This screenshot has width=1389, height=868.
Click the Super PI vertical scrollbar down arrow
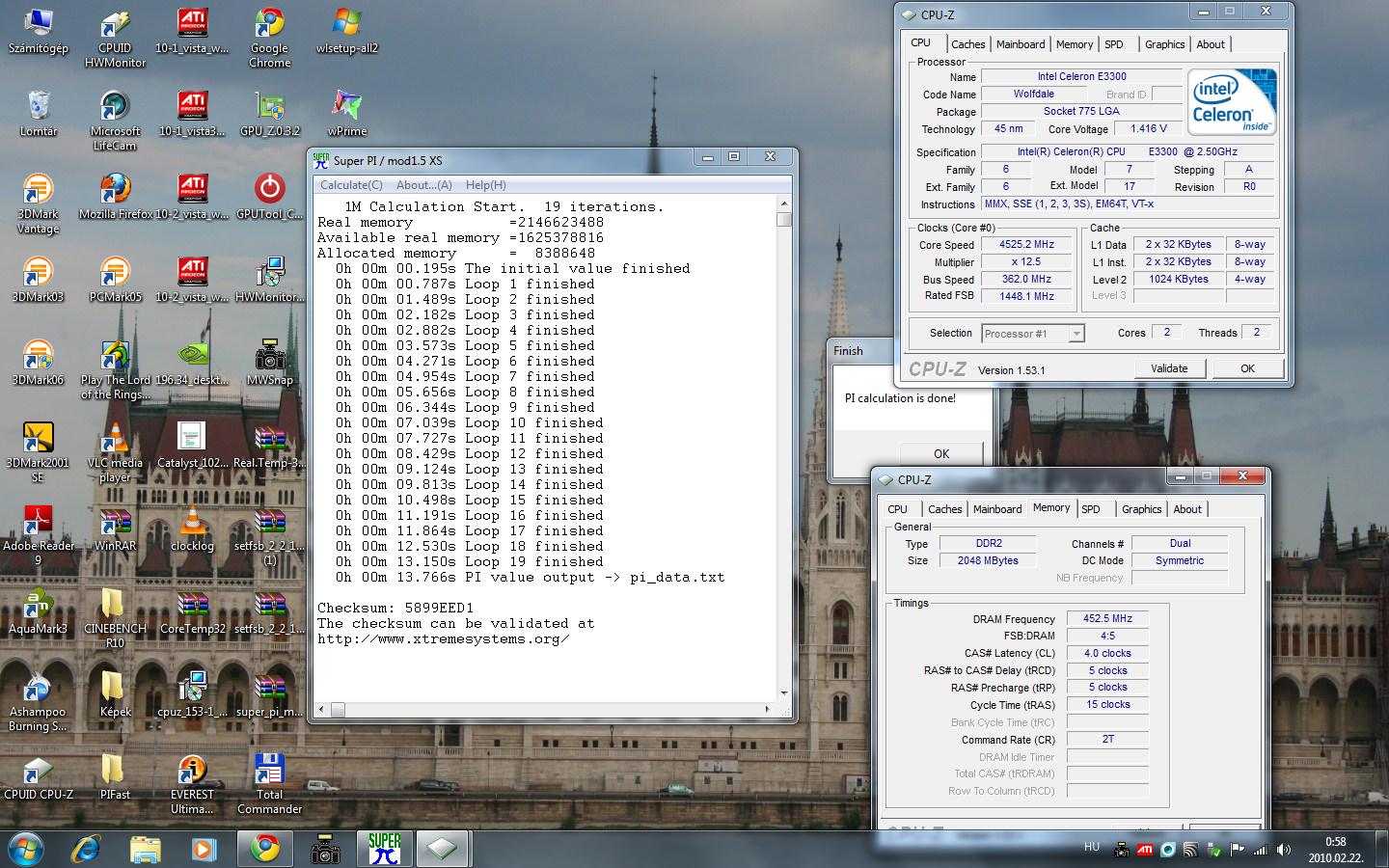783,693
